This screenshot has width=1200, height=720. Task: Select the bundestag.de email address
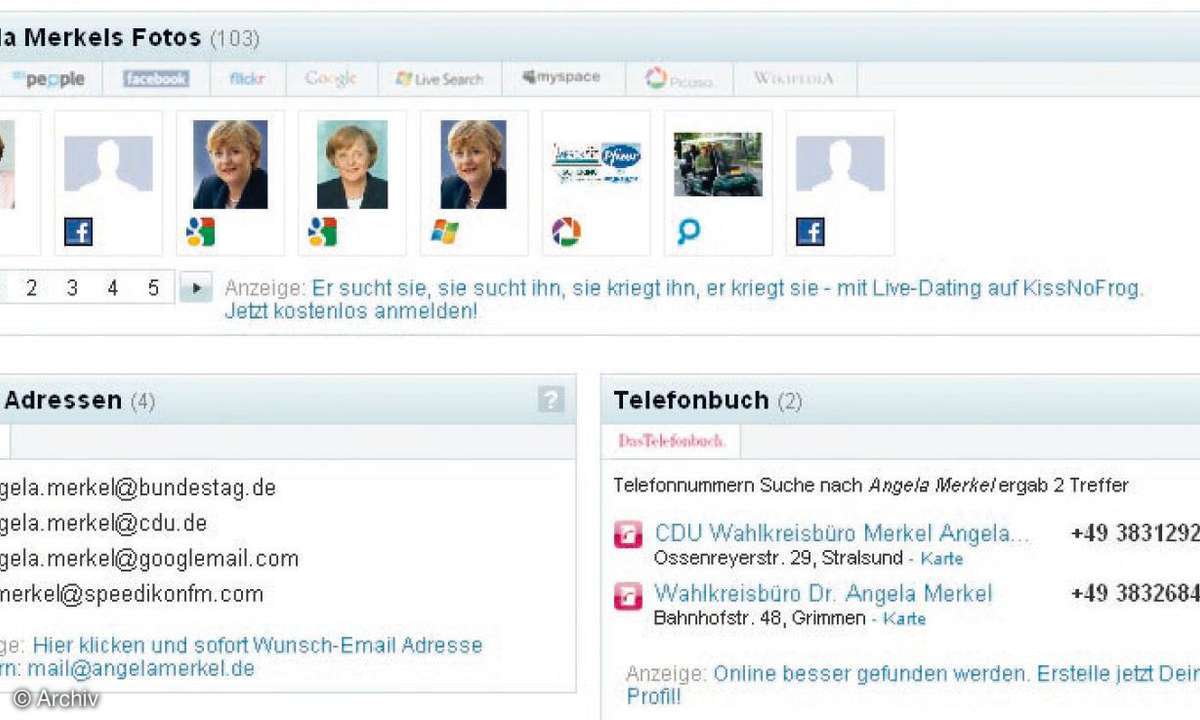(x=138, y=488)
